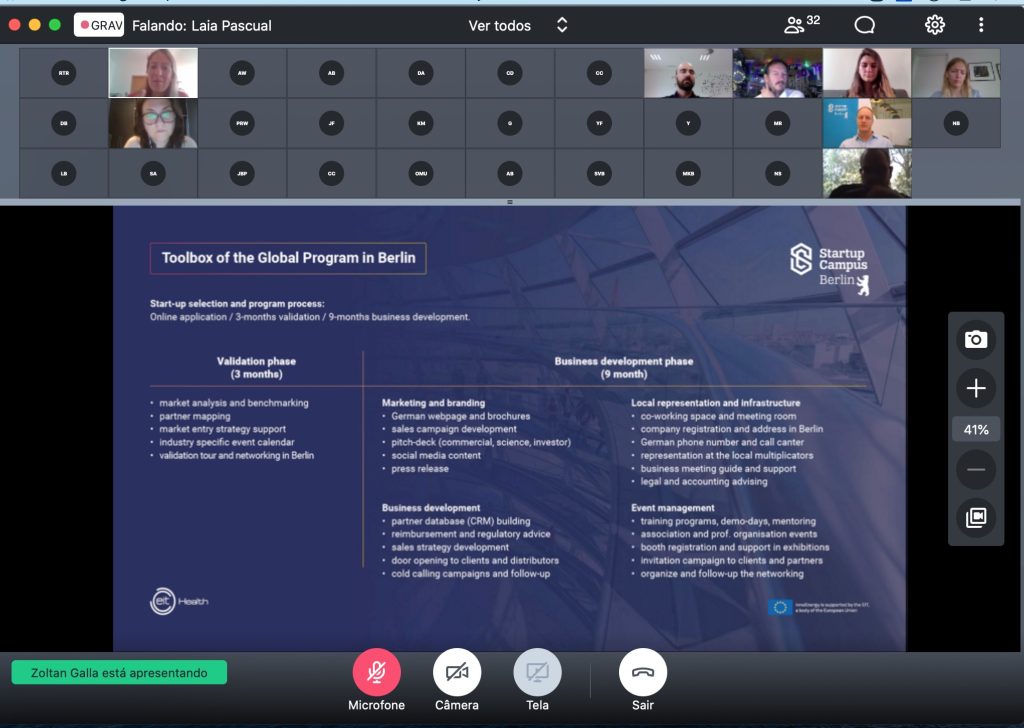Expand the 'Ver todos' view selector

click(500, 25)
